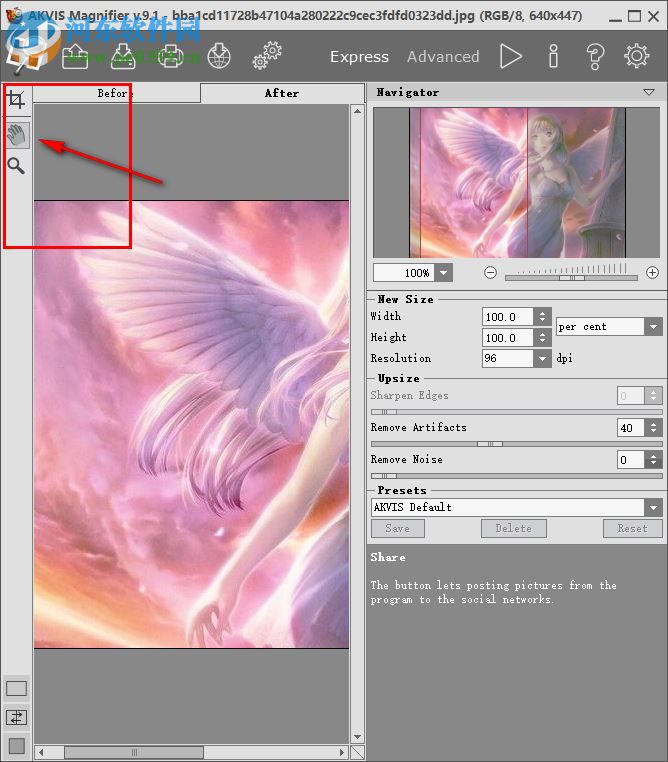Viewport: 668px width, 762px height.
Task: Click the Width input field
Action: coord(508,317)
